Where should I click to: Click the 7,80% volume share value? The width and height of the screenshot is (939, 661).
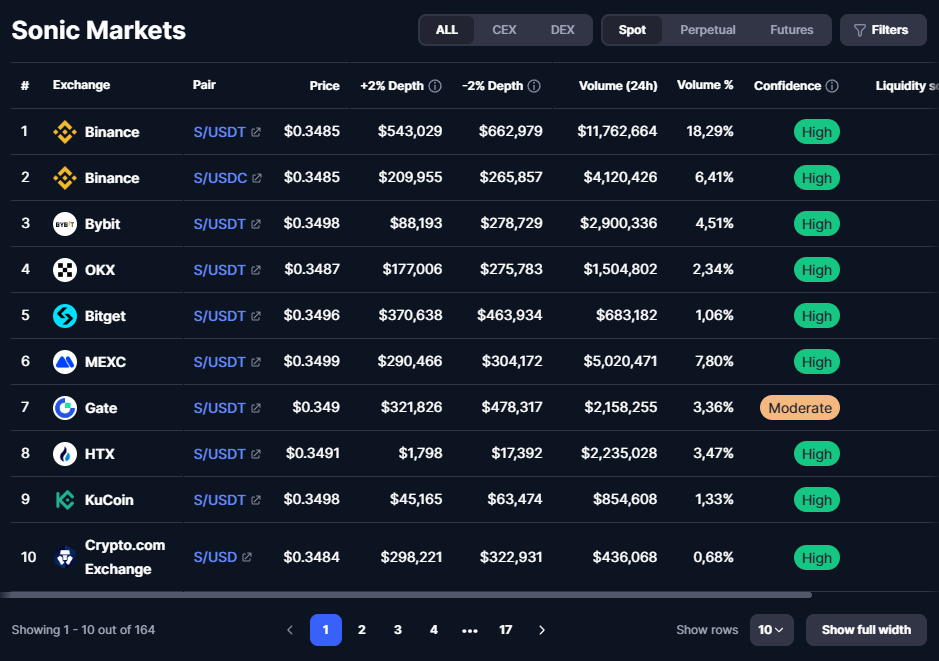point(714,361)
